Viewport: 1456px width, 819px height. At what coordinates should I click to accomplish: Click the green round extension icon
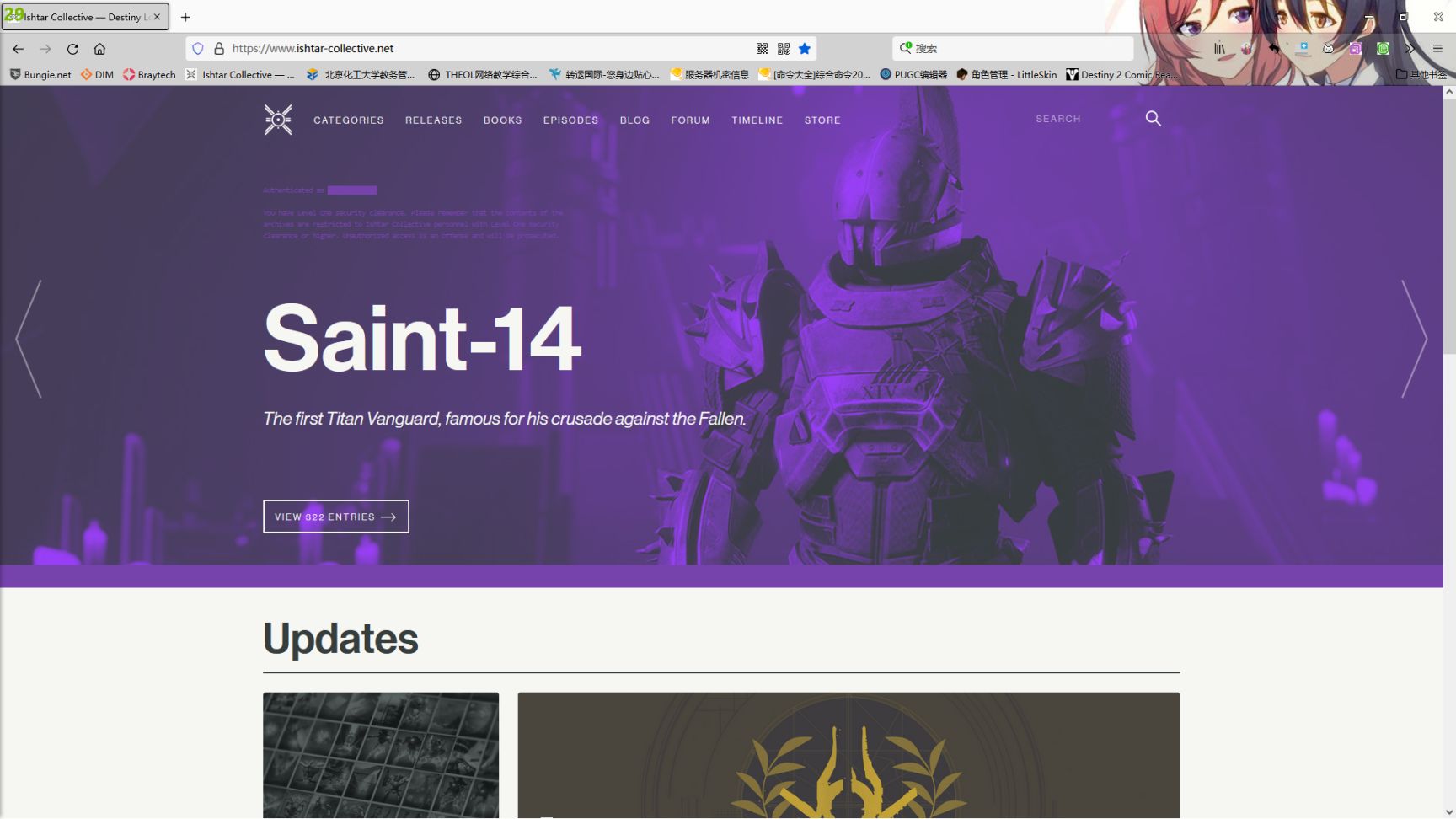(1383, 49)
